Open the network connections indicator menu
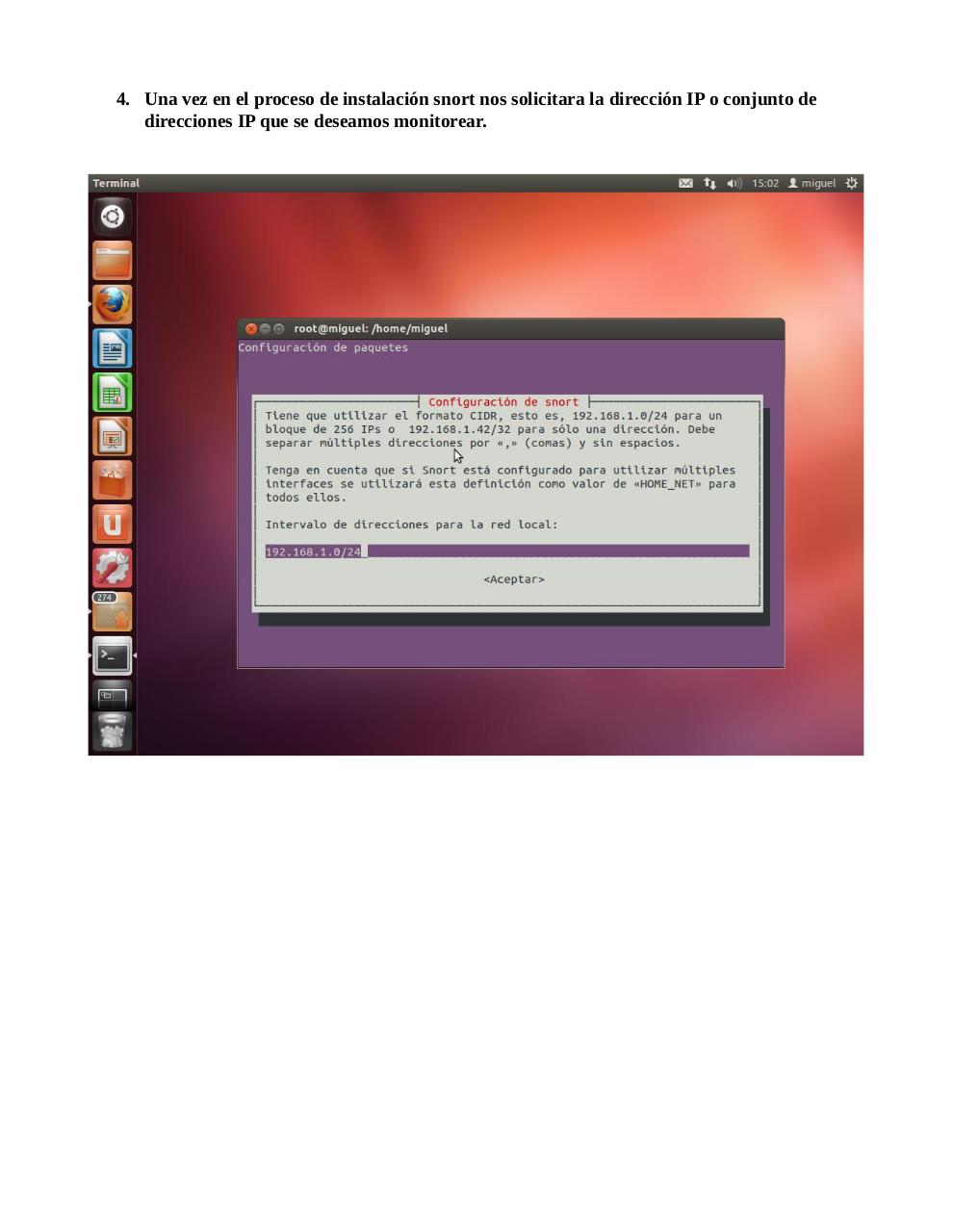This screenshot has width=953, height=1232. click(x=709, y=183)
